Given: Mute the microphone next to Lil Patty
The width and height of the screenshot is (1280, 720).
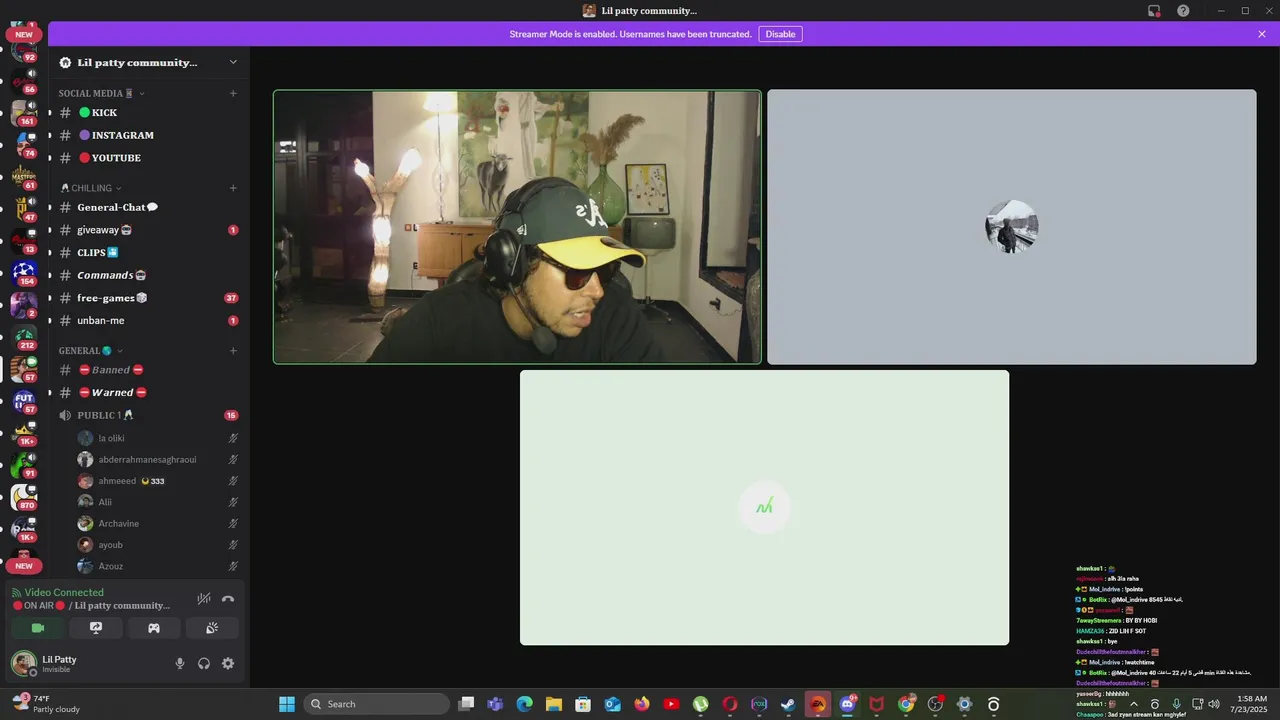Looking at the screenshot, I should 180,663.
